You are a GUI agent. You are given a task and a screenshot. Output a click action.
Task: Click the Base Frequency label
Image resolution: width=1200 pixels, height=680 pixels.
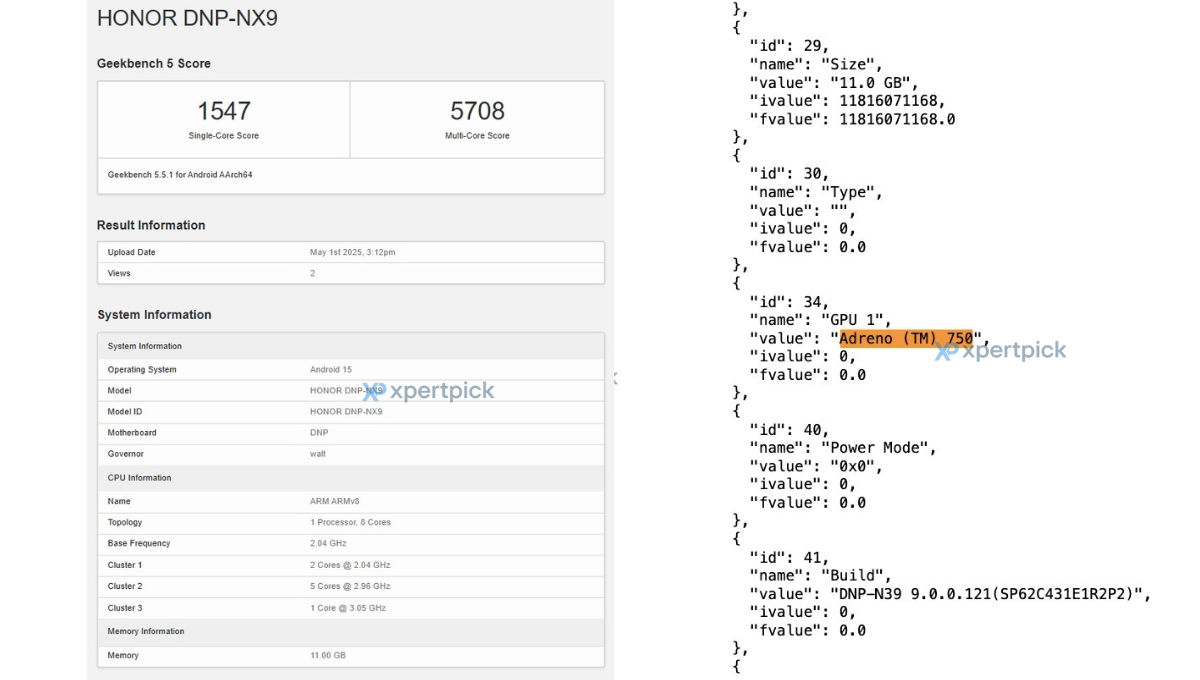click(x=139, y=544)
